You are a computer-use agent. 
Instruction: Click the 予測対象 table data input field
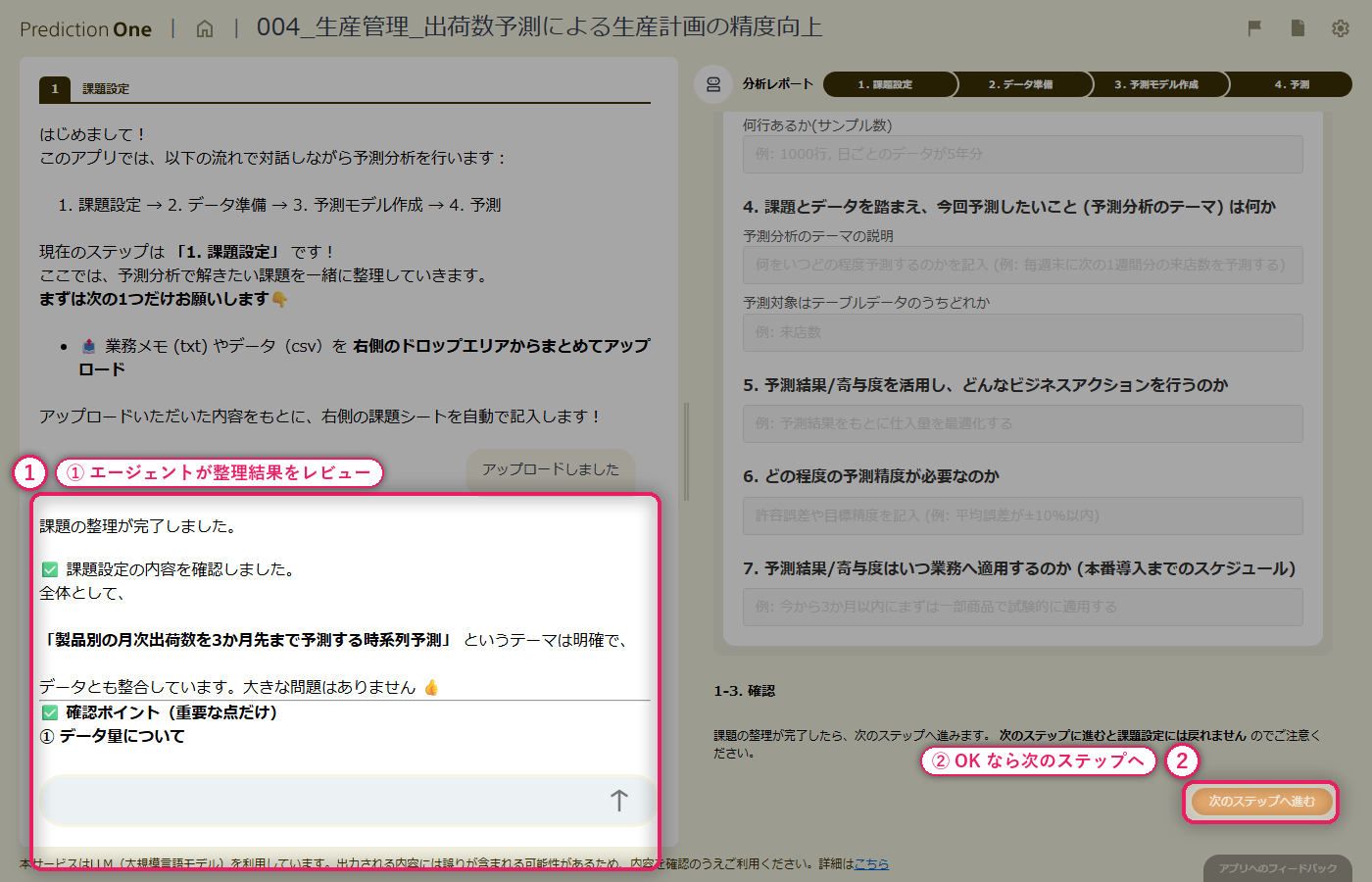[1023, 332]
